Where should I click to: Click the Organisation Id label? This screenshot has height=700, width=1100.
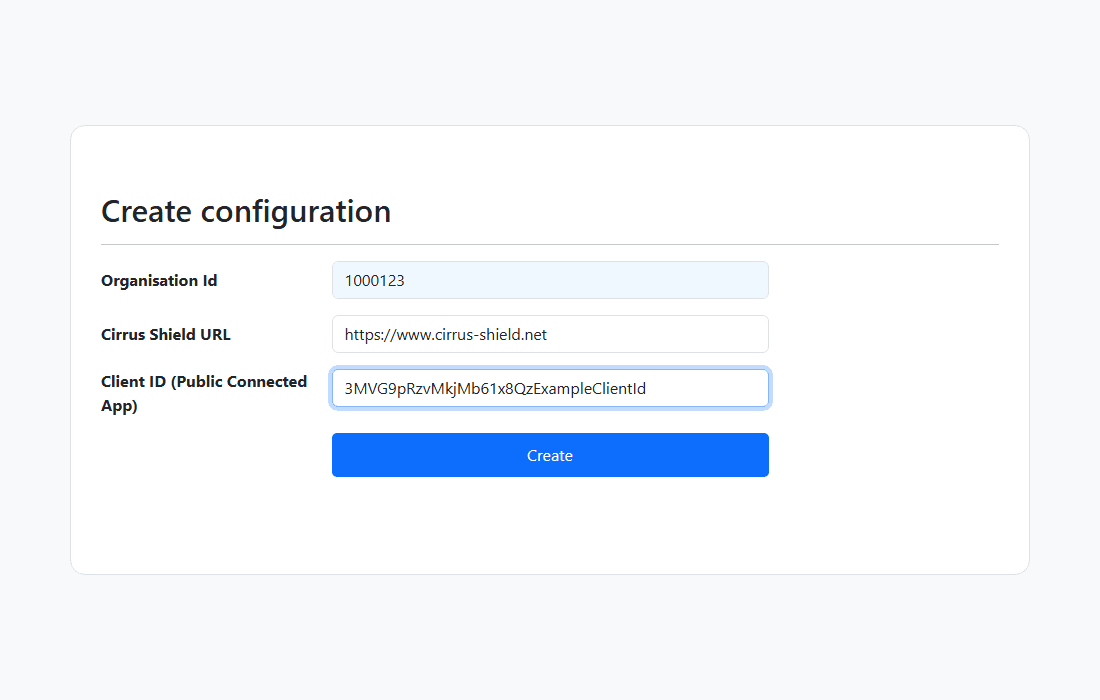(x=159, y=281)
